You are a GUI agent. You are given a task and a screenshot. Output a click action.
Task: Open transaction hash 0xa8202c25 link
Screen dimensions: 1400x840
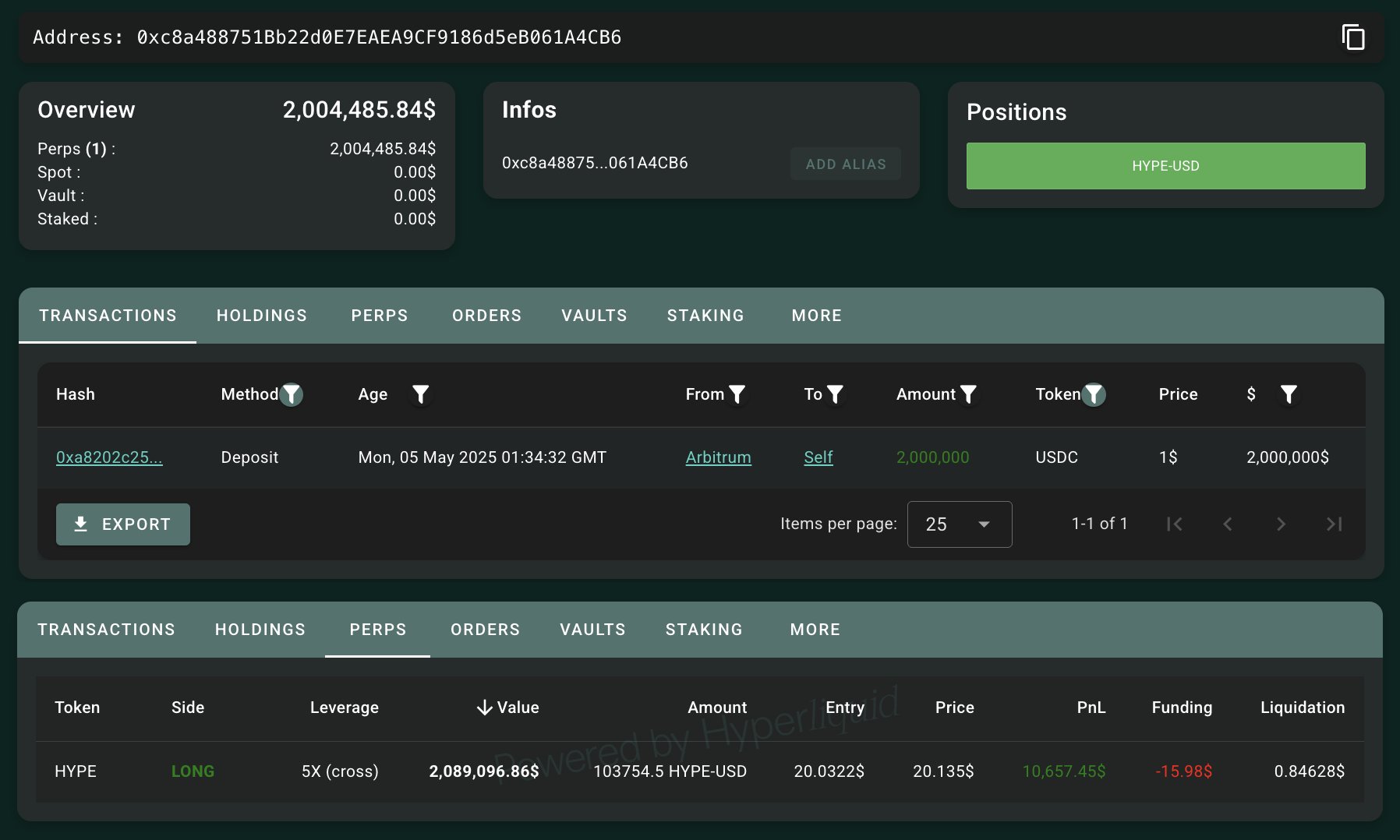coord(109,457)
